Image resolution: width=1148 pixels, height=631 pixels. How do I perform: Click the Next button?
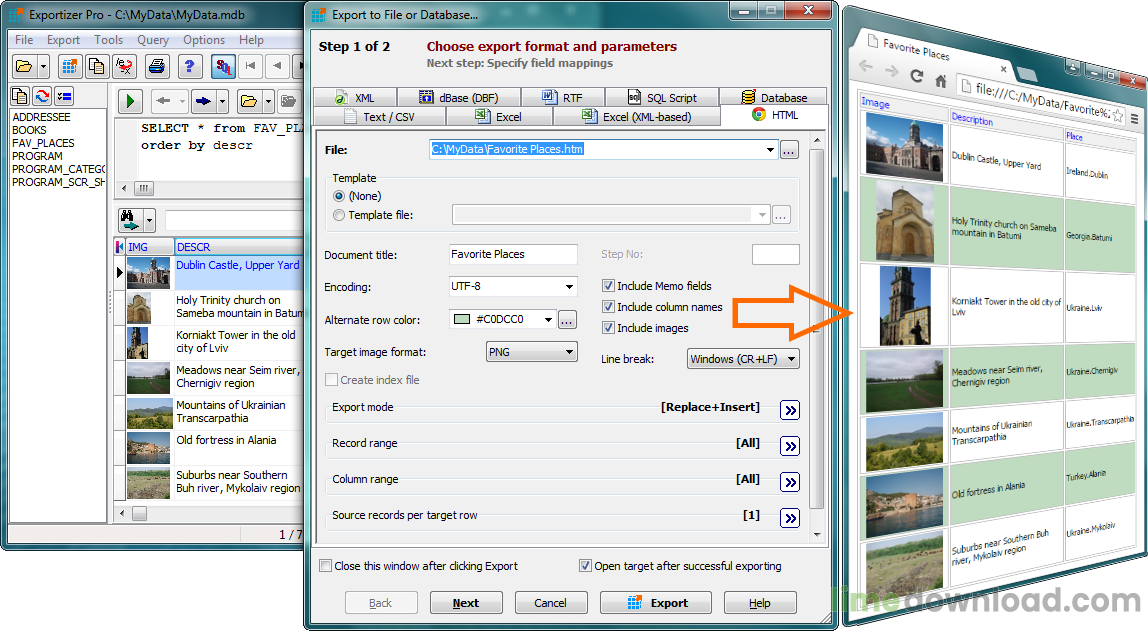tap(466, 603)
